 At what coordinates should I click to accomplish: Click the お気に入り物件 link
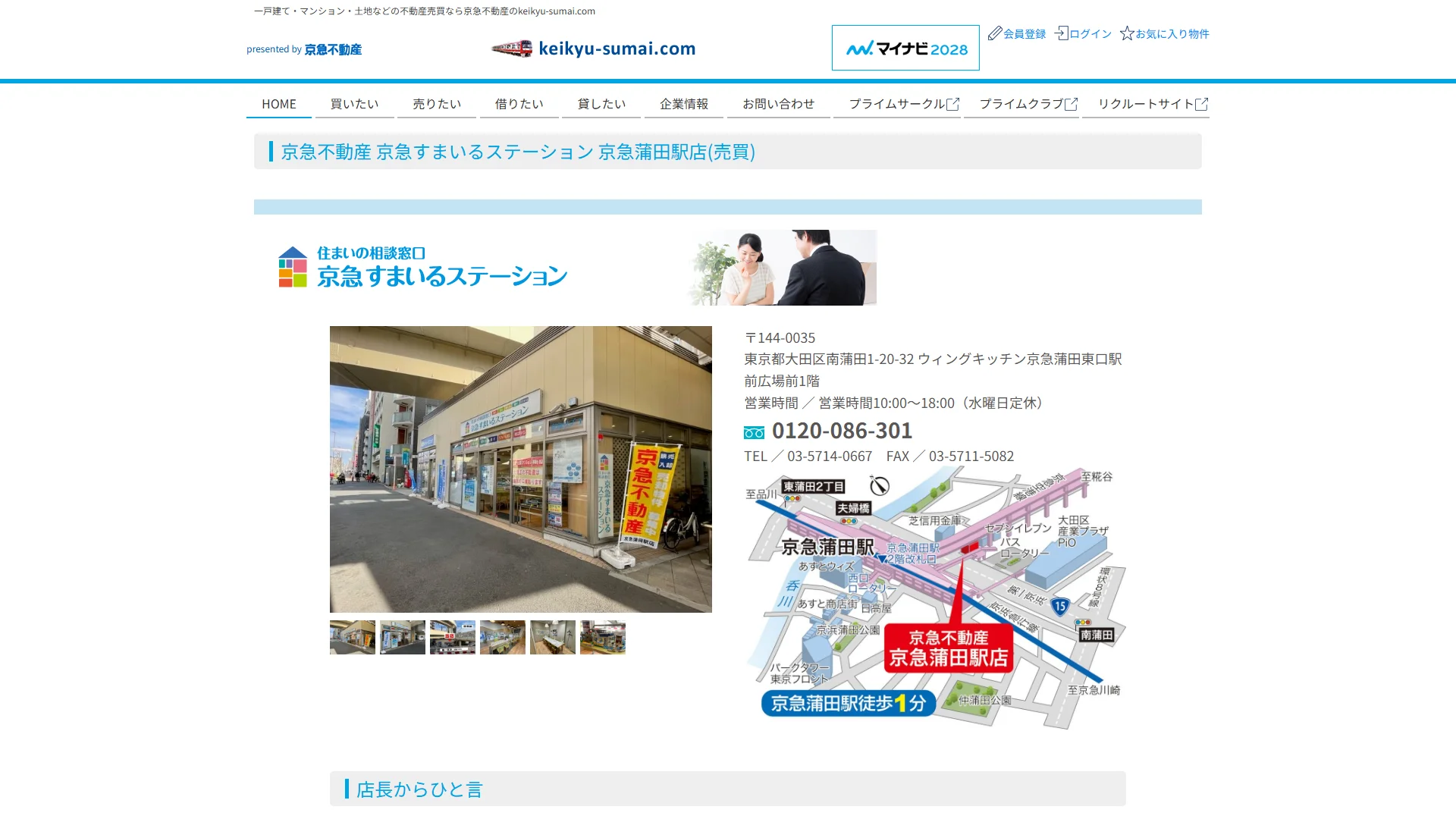[1172, 34]
